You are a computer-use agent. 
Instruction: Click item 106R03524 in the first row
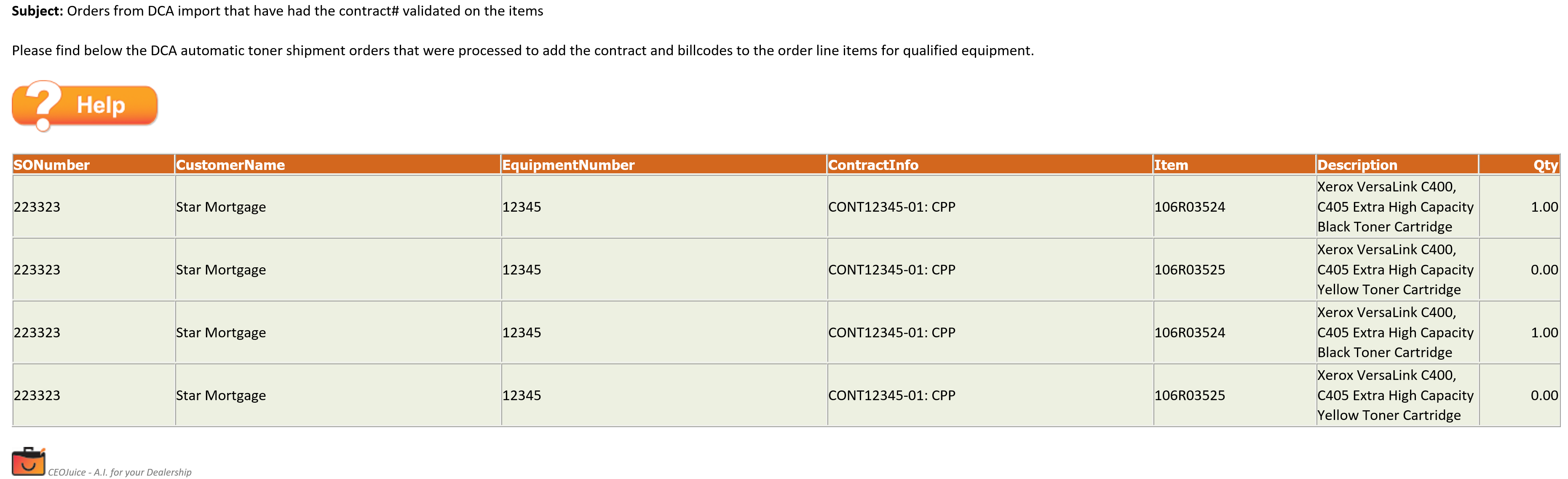point(1189,207)
